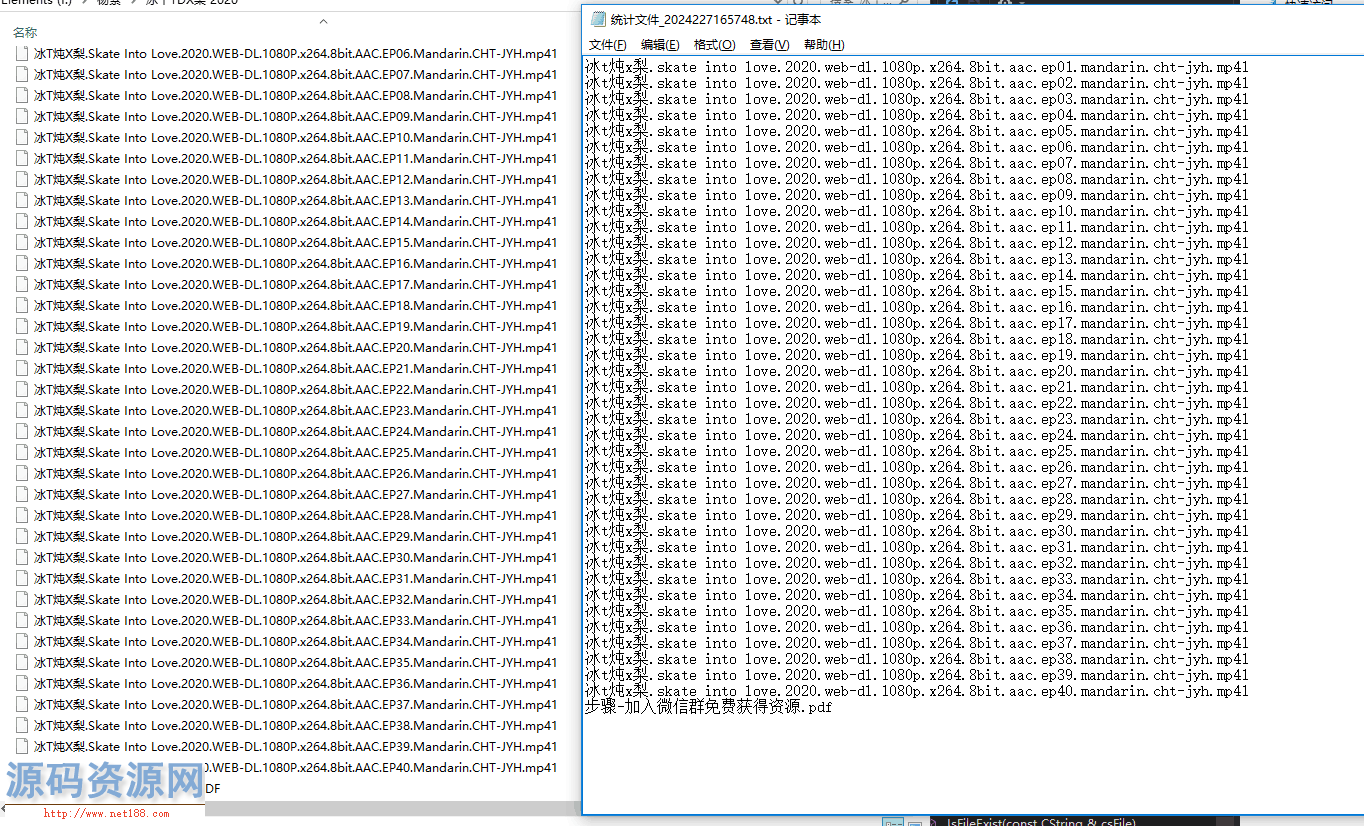Click the Notepad title 统计文件_2024227165748.txt

[x=690, y=19]
